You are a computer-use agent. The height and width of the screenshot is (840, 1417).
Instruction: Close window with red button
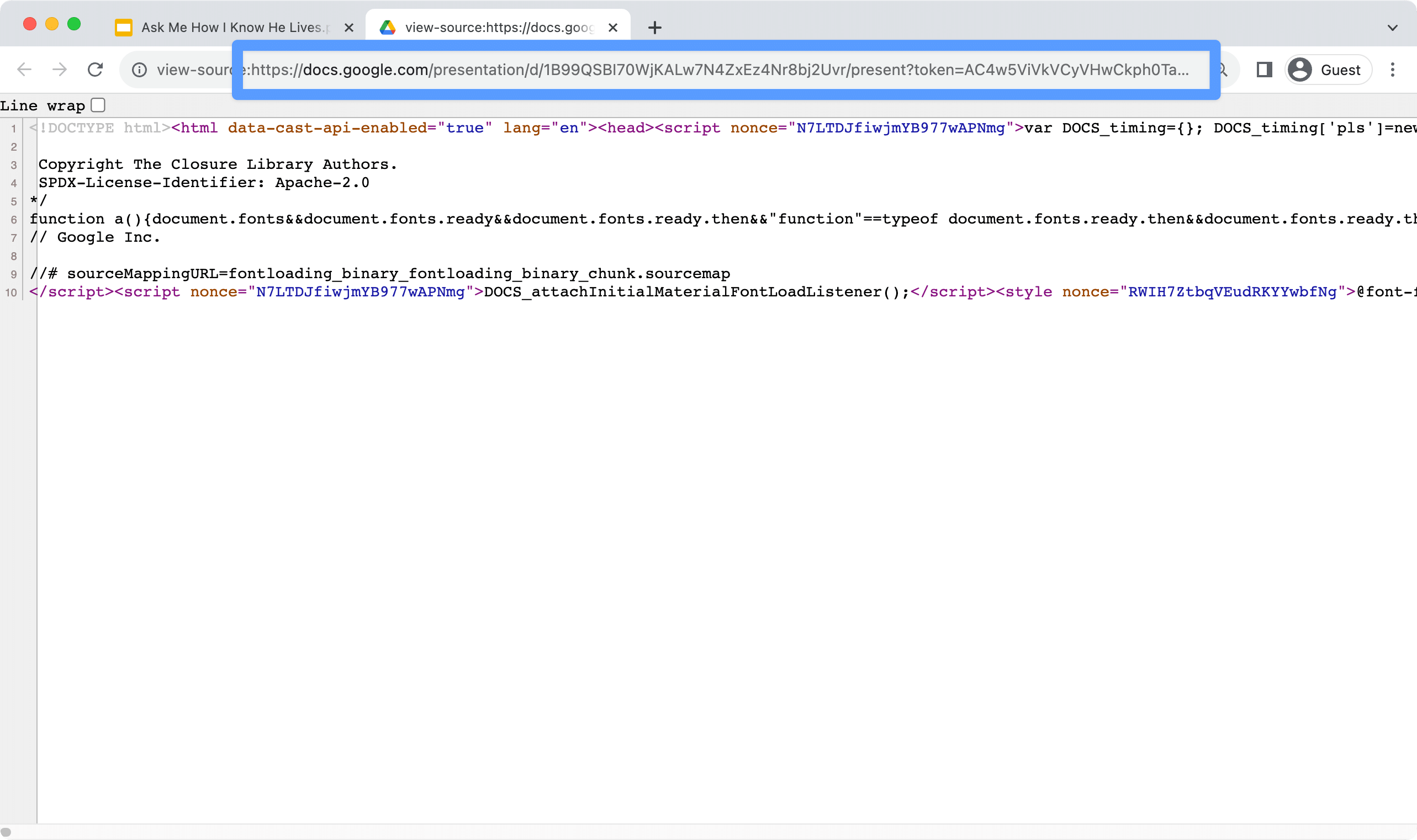coord(29,24)
